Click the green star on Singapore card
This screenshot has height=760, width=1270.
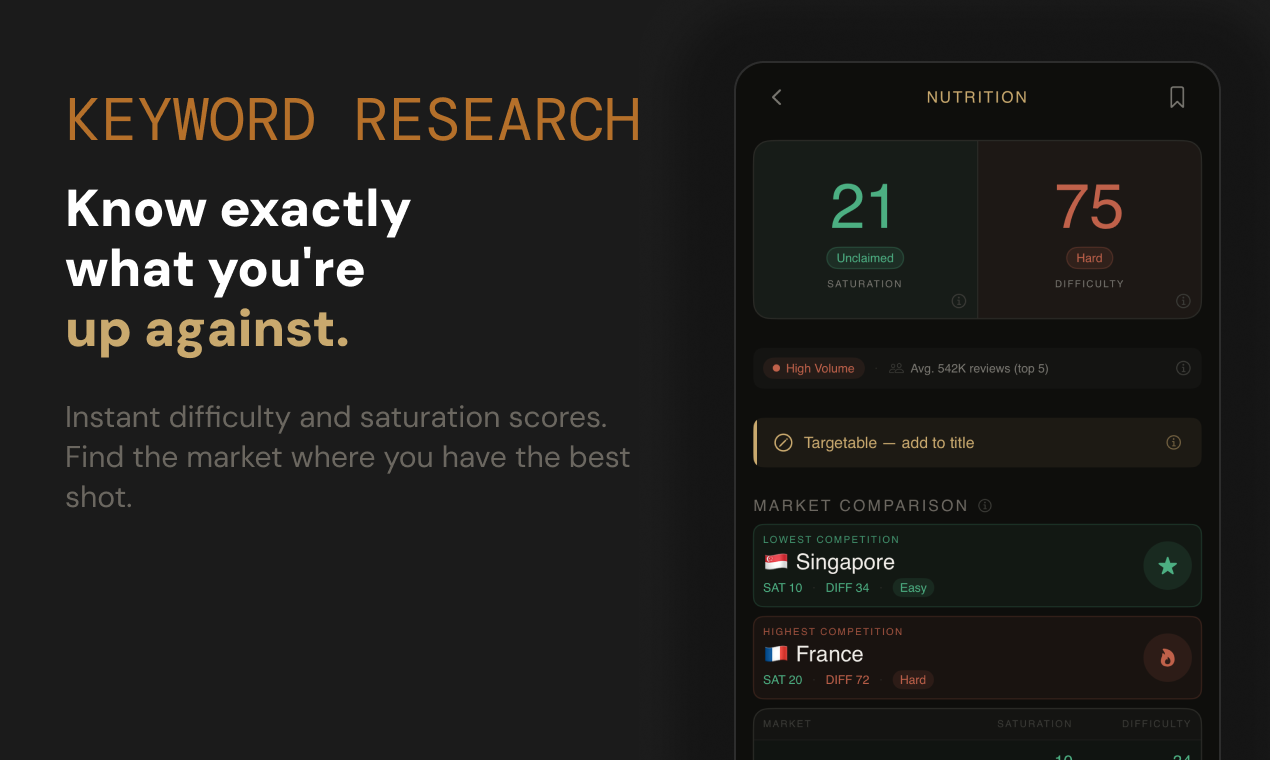[1167, 566]
